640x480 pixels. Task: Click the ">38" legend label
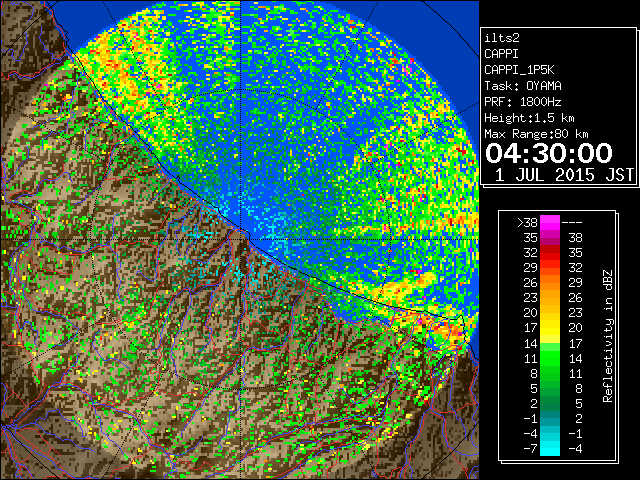coord(527,223)
